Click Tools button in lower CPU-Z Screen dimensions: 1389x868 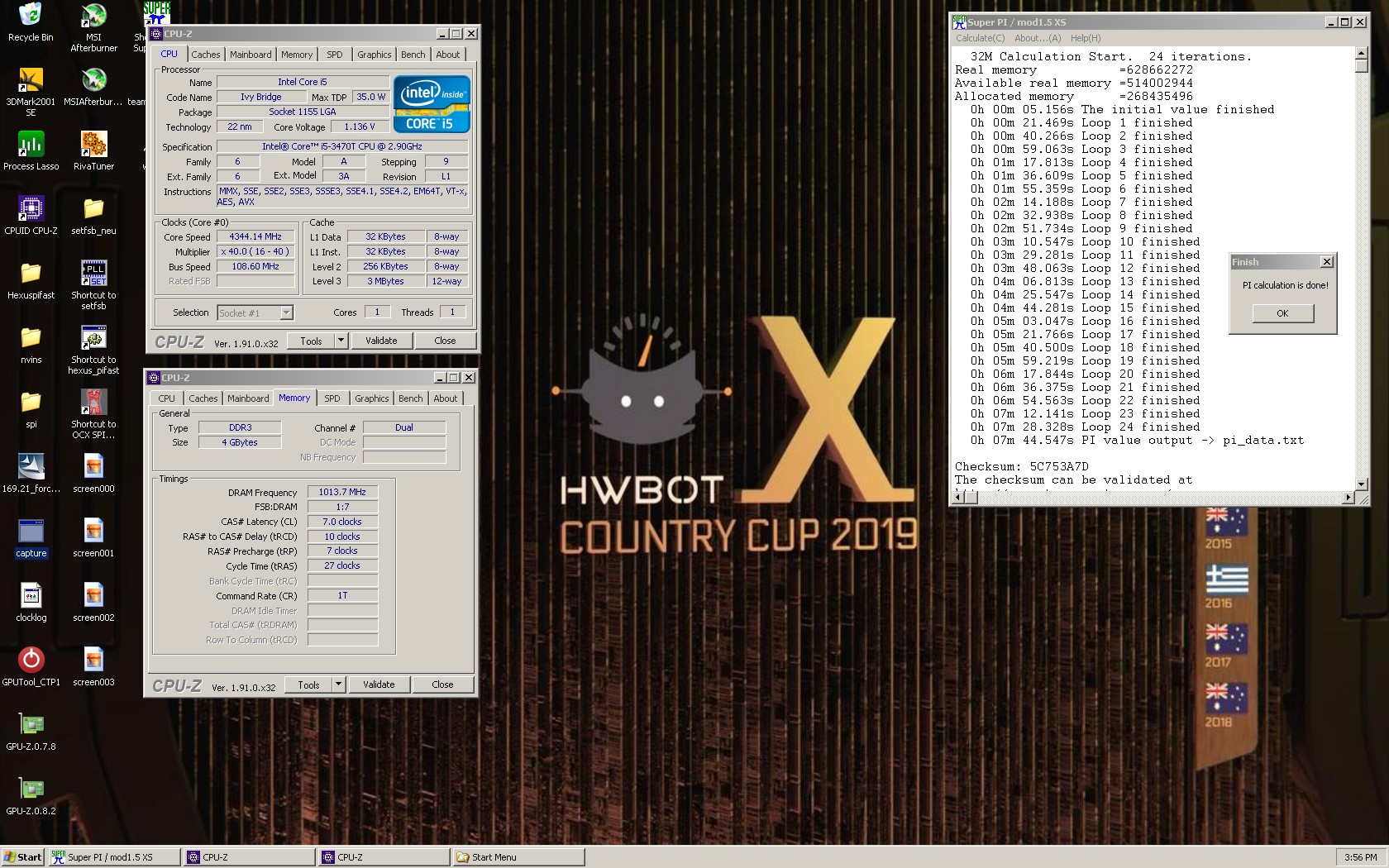click(x=308, y=684)
